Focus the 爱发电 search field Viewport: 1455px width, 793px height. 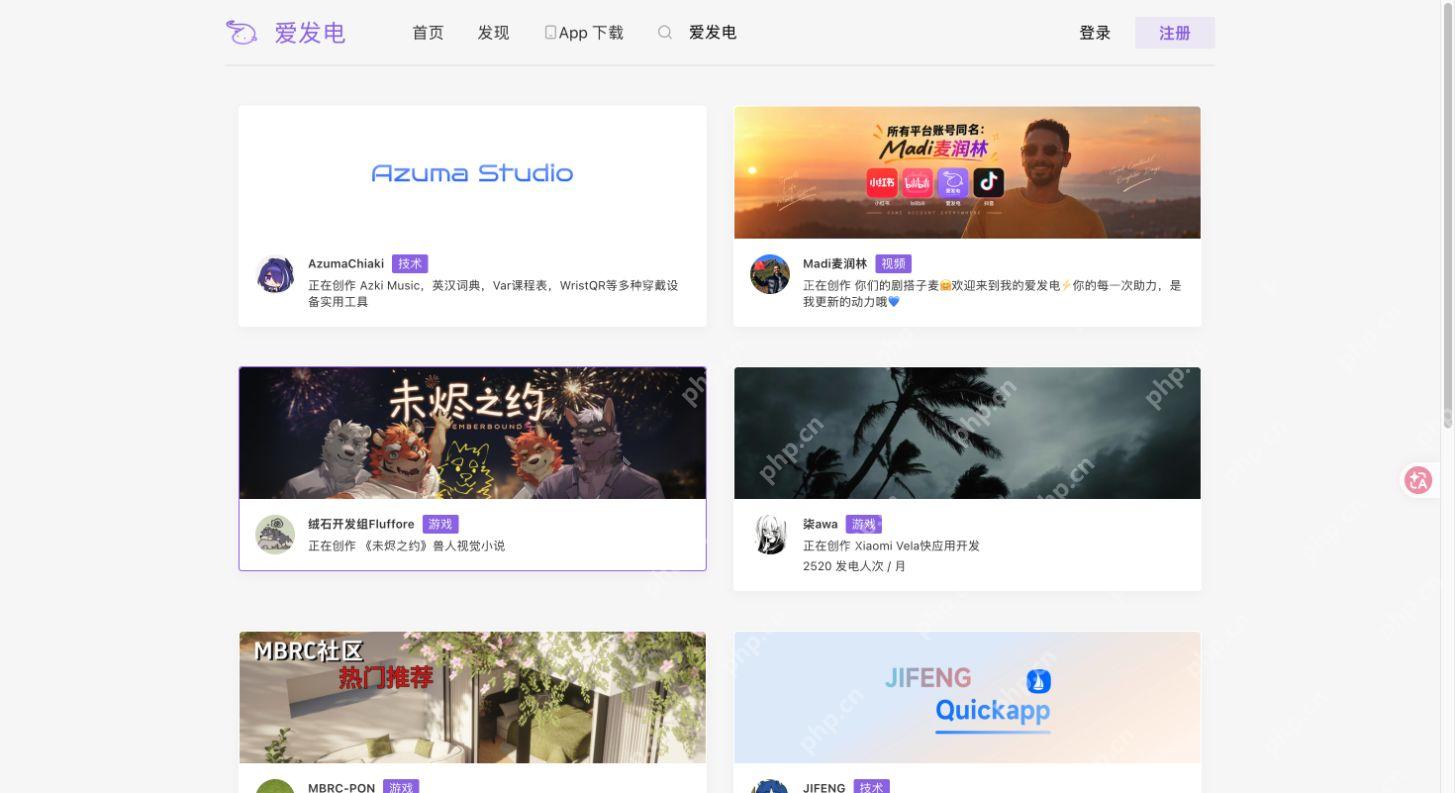[x=713, y=33]
